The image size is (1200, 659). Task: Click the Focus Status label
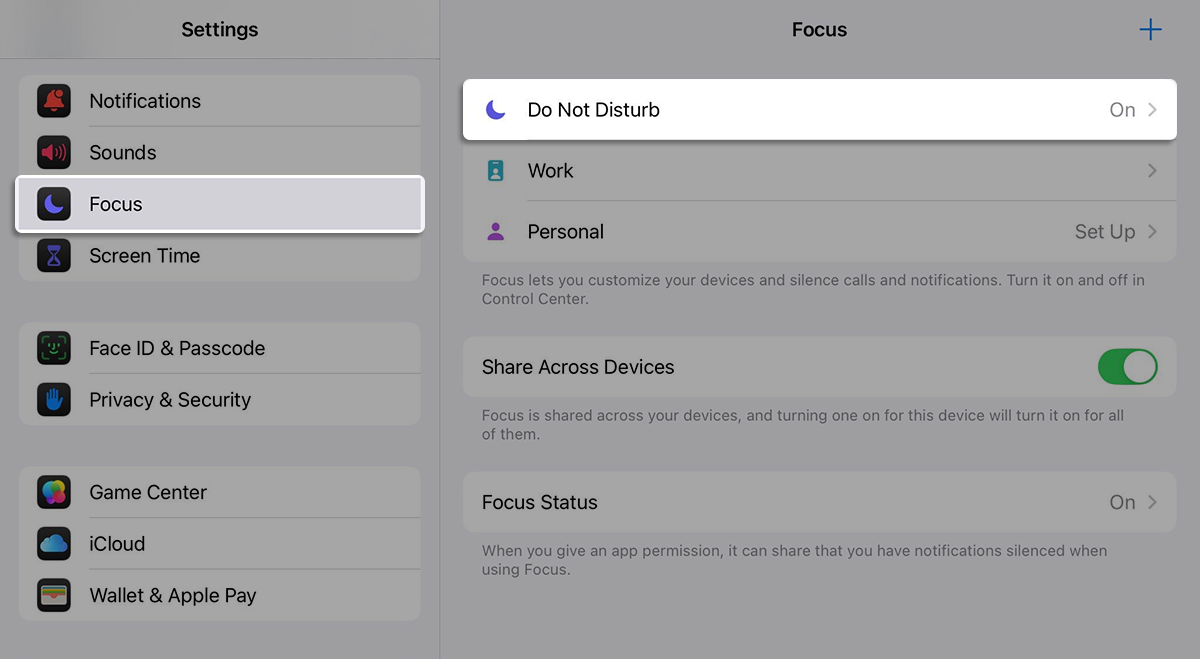(x=540, y=502)
